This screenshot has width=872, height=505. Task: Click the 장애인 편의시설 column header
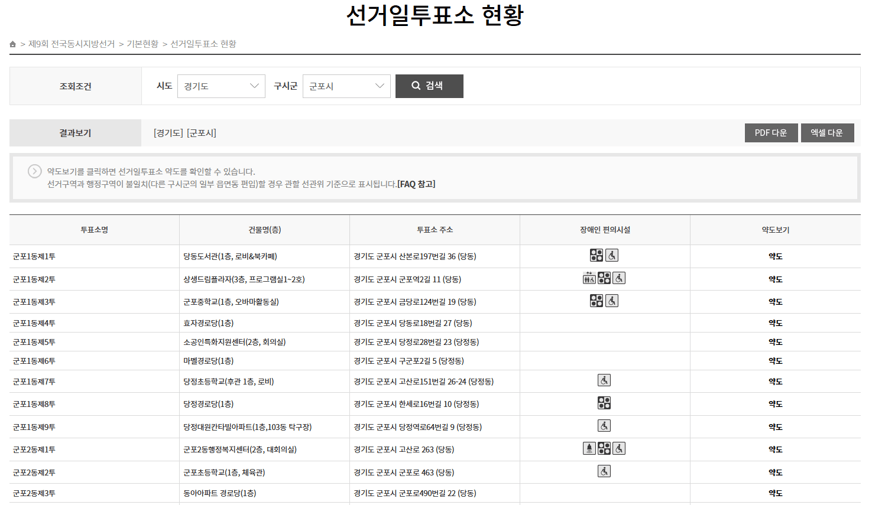coord(605,230)
